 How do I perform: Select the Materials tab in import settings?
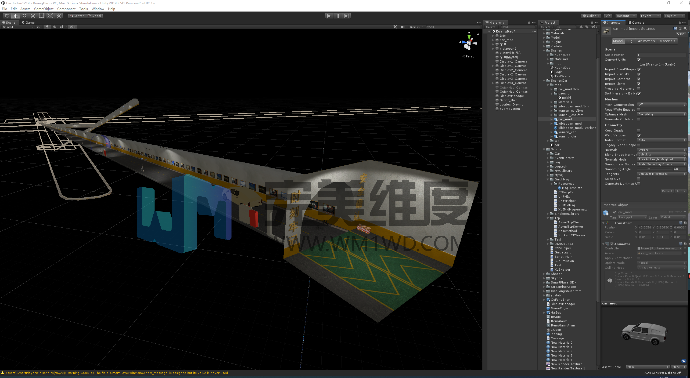click(667, 41)
